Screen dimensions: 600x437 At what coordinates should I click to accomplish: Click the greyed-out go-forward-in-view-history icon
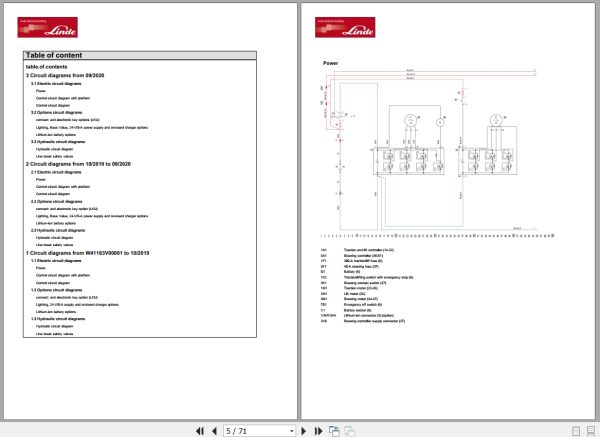click(x=349, y=431)
